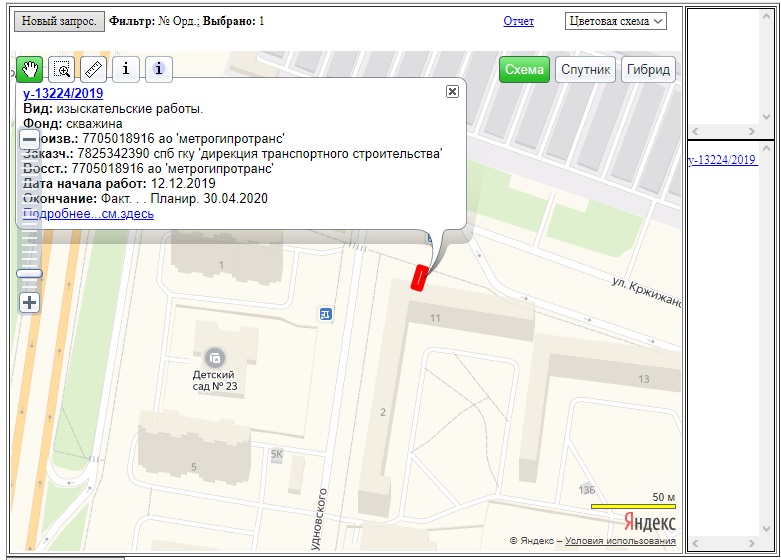
Task: Activate the magnifier zoom-to-area tool
Action: 61,69
